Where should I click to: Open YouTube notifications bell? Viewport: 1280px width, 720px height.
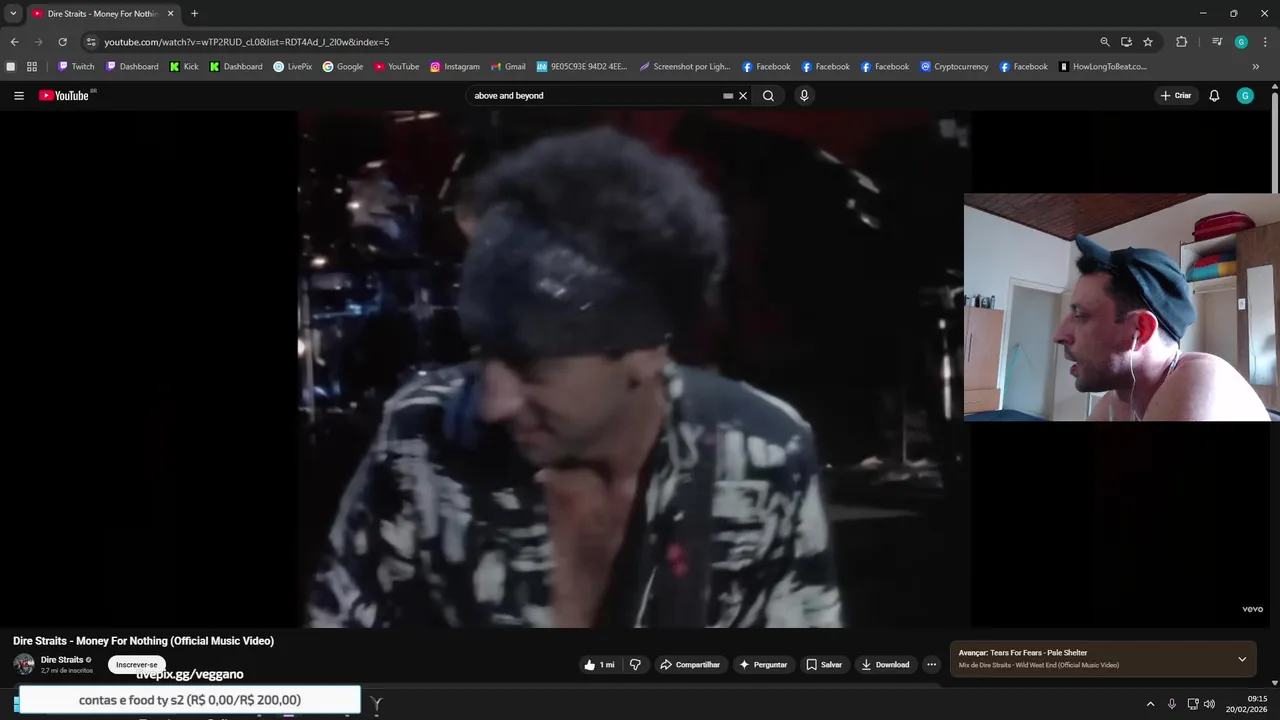coord(1214,96)
